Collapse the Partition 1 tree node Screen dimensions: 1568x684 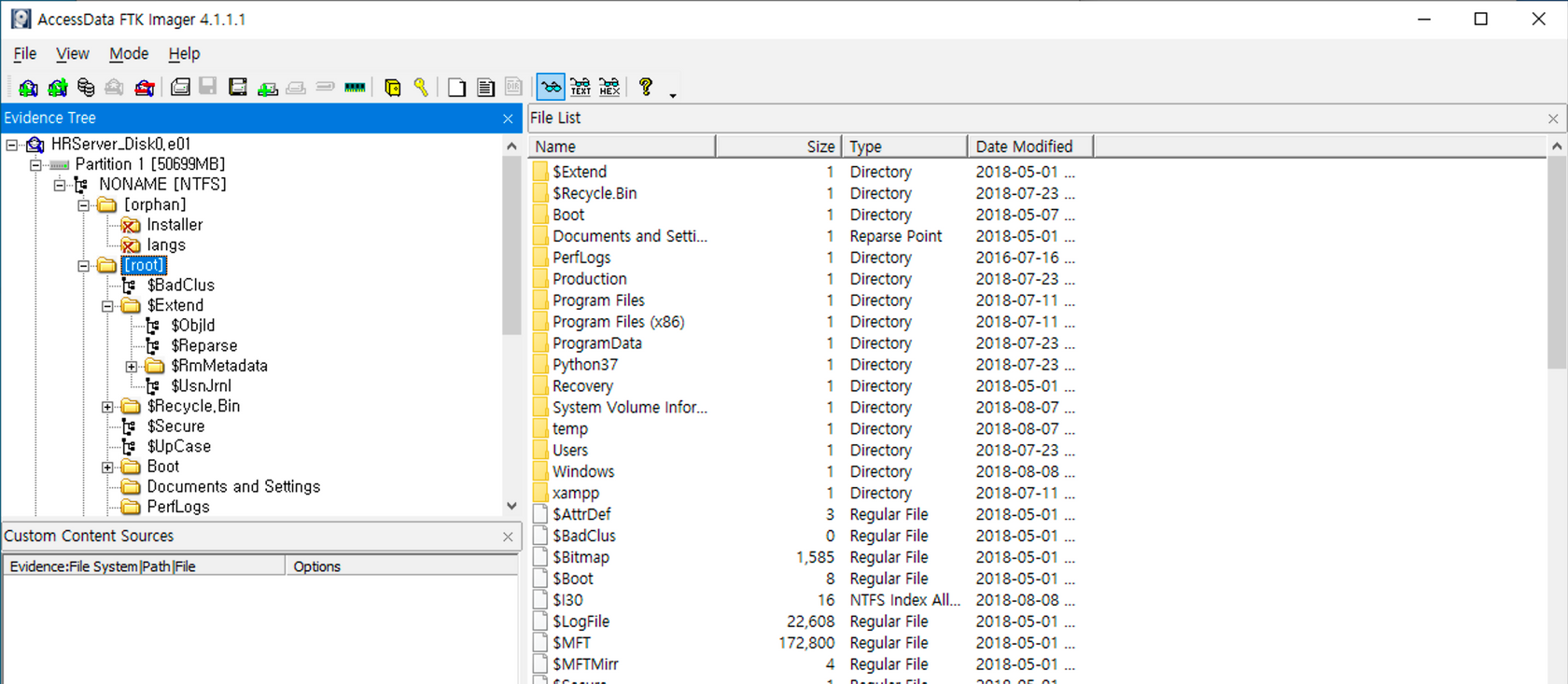pyautogui.click(x=35, y=165)
